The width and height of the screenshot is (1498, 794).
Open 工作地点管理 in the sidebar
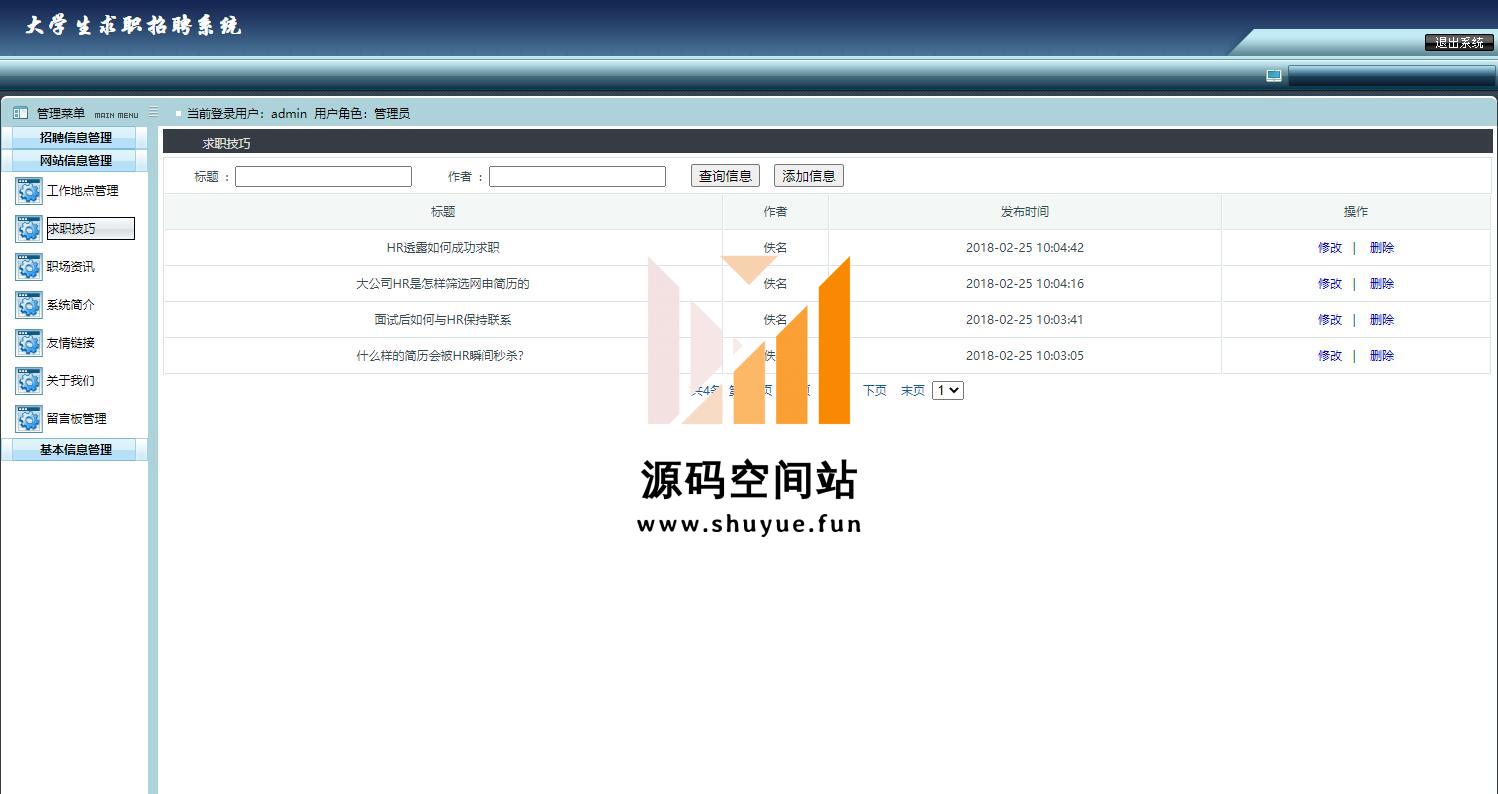(x=82, y=190)
